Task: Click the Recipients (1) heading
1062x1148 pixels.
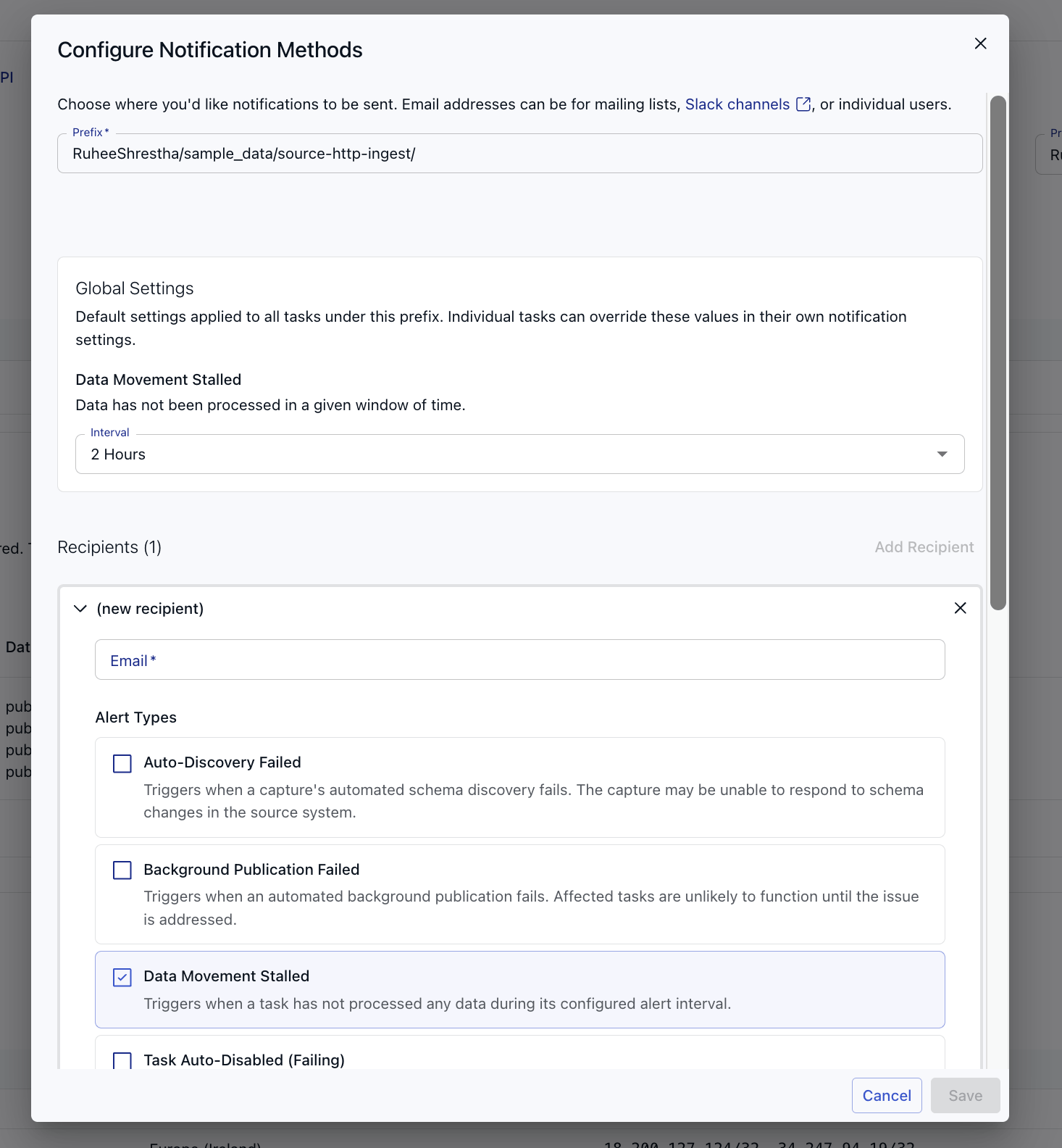Action: [x=109, y=547]
